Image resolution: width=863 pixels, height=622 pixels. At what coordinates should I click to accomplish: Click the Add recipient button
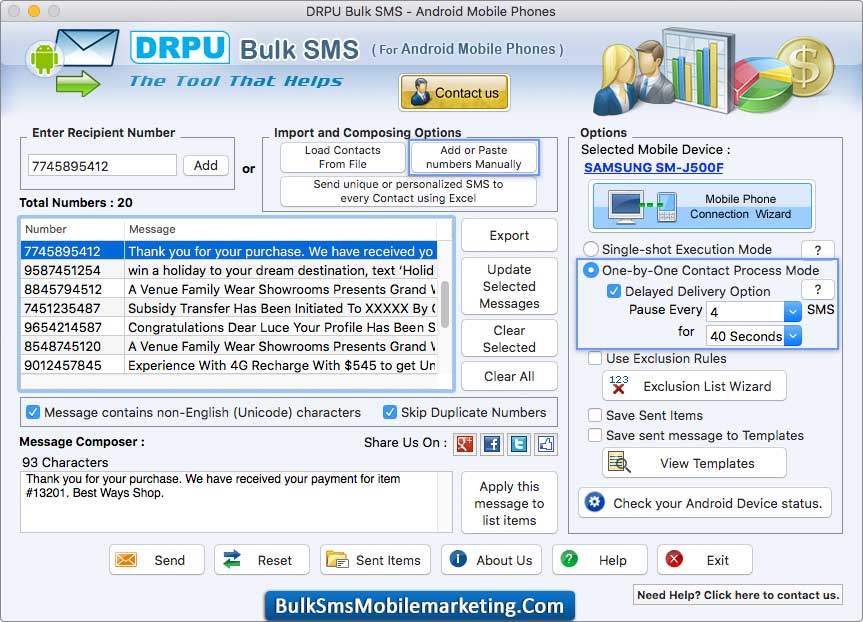click(206, 165)
